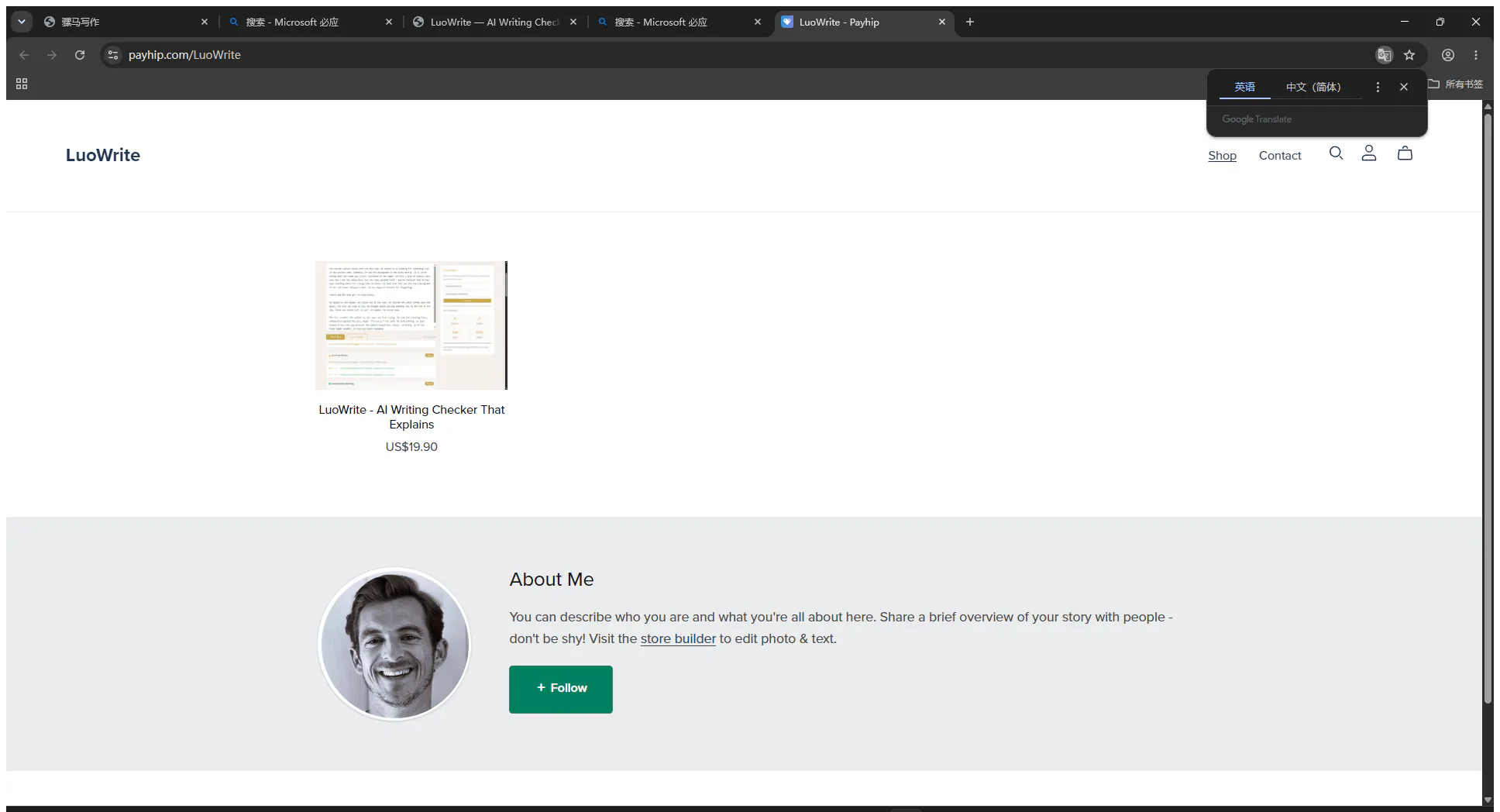Click the LuoWrite store logo title
1500x812 pixels.
(103, 155)
